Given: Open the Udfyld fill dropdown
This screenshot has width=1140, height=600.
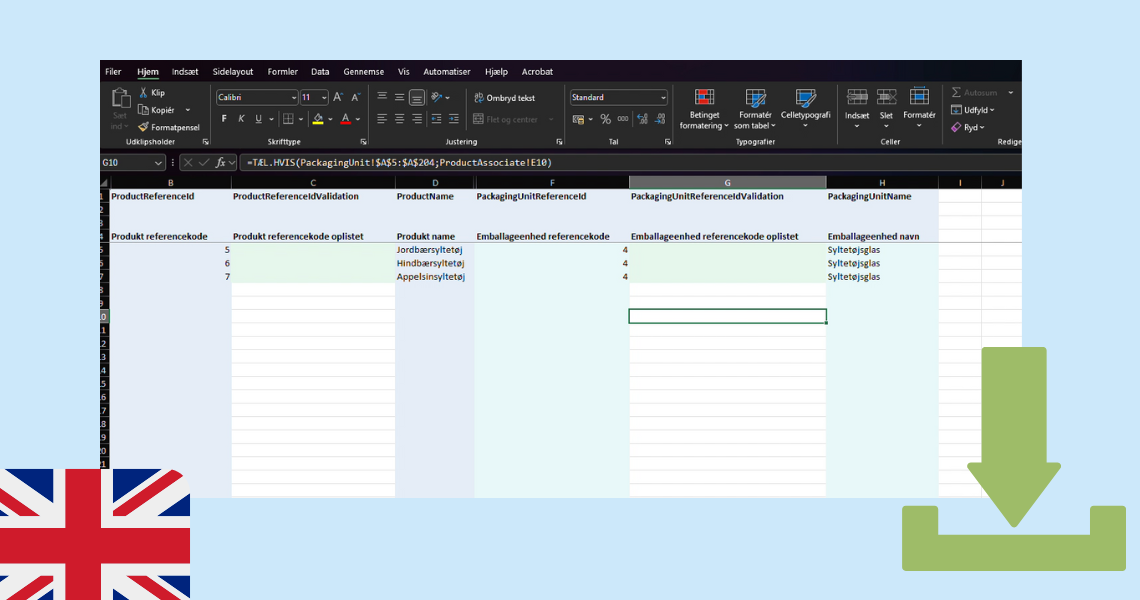Looking at the screenshot, I should pos(973,110).
